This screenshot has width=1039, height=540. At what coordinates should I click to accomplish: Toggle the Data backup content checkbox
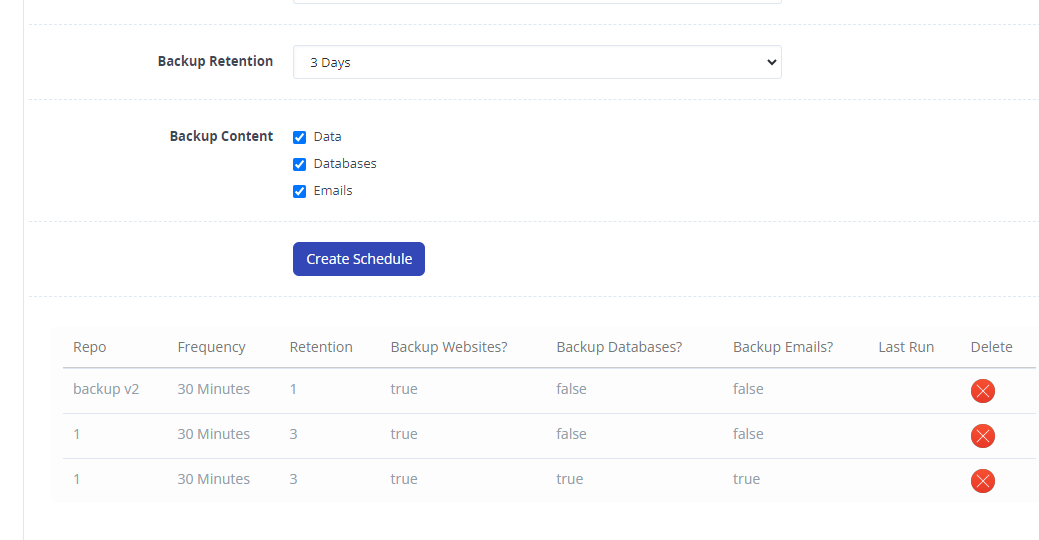coord(300,137)
